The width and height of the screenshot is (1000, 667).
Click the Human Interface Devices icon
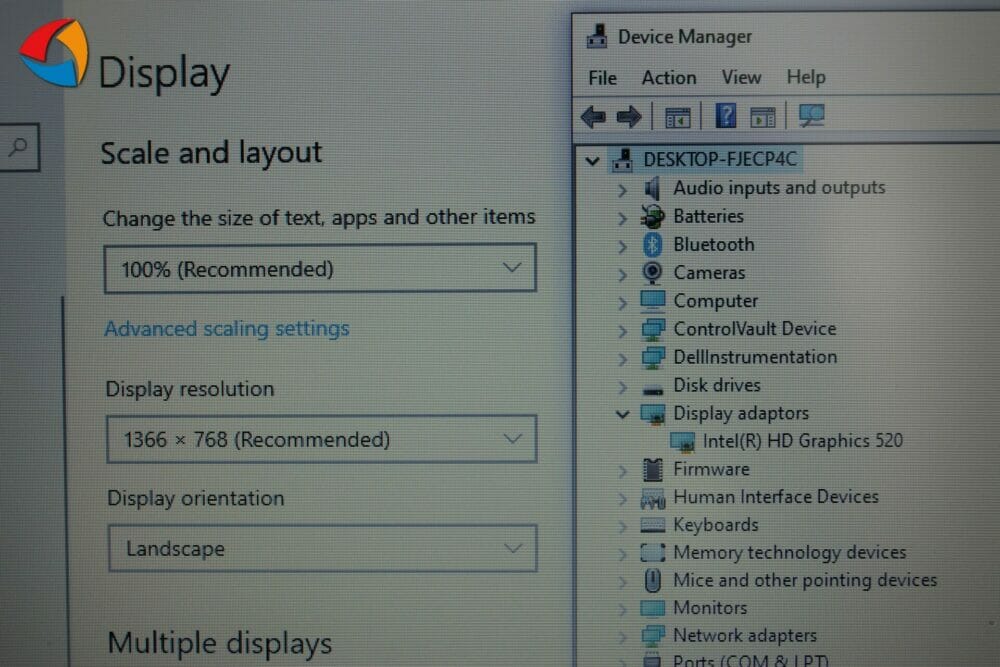[652, 498]
